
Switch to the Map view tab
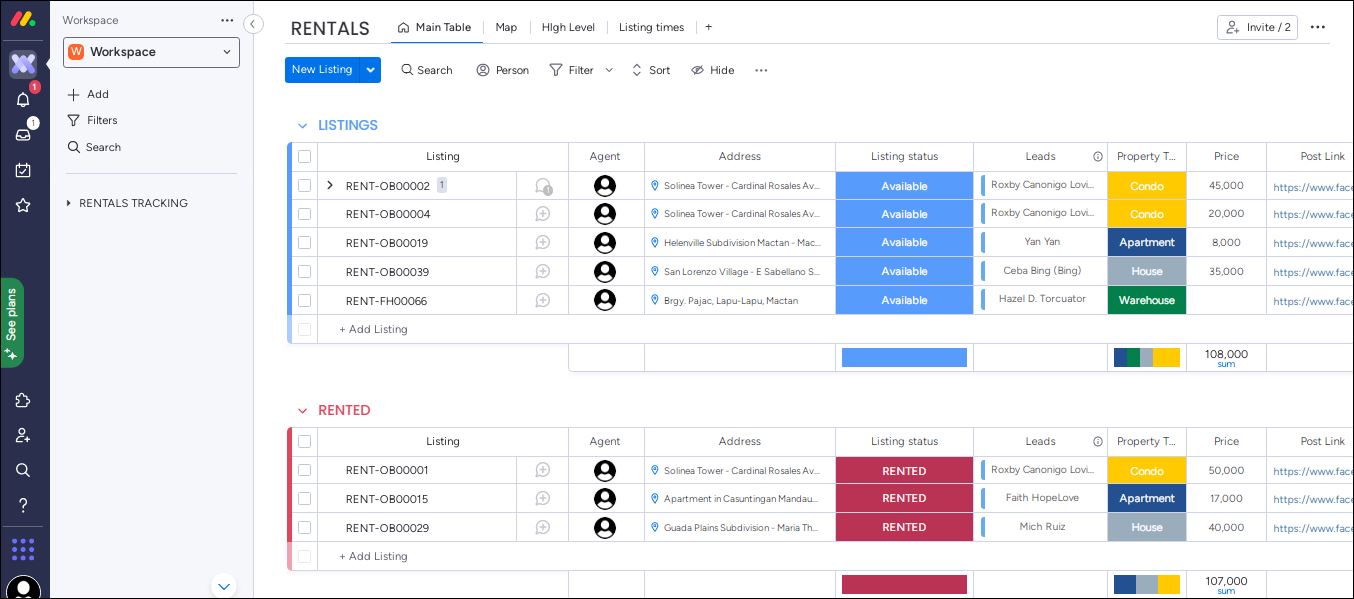click(x=506, y=27)
